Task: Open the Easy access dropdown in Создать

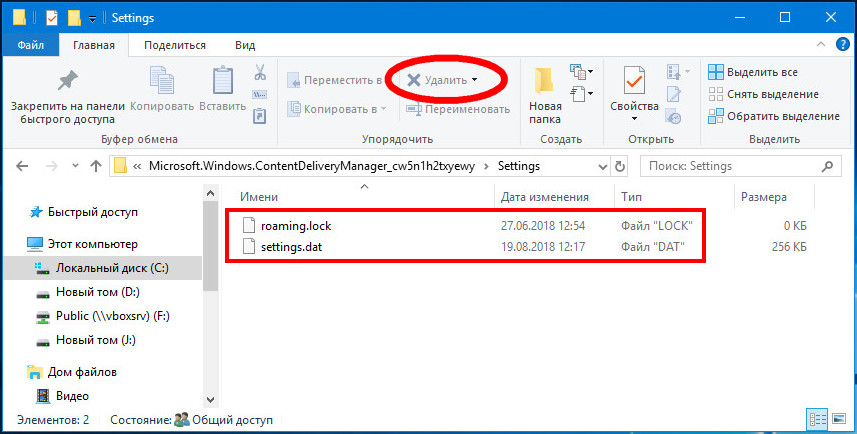Action: coord(582,94)
